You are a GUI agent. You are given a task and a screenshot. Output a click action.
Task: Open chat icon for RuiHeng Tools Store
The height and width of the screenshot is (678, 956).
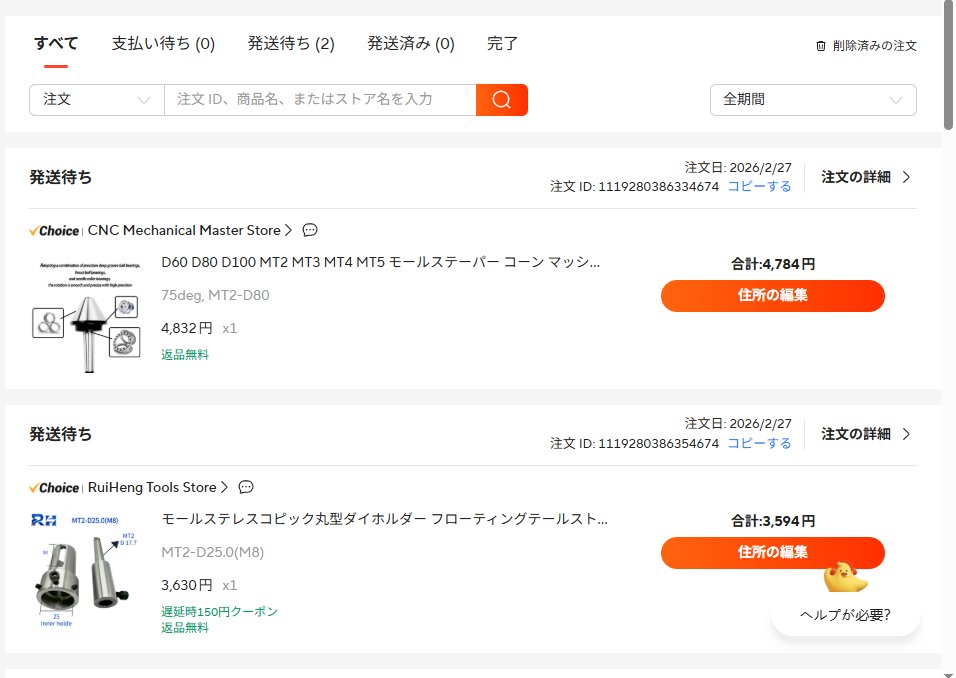coord(246,487)
